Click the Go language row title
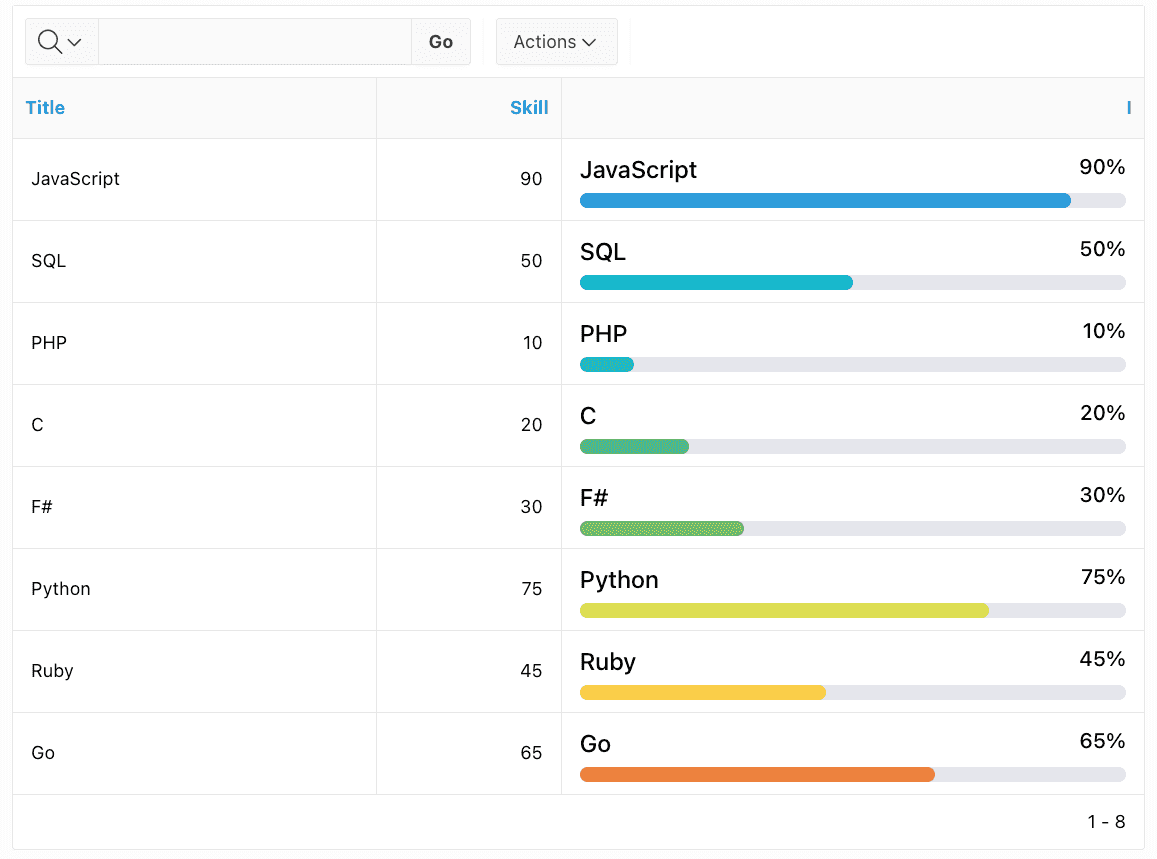 click(x=42, y=753)
